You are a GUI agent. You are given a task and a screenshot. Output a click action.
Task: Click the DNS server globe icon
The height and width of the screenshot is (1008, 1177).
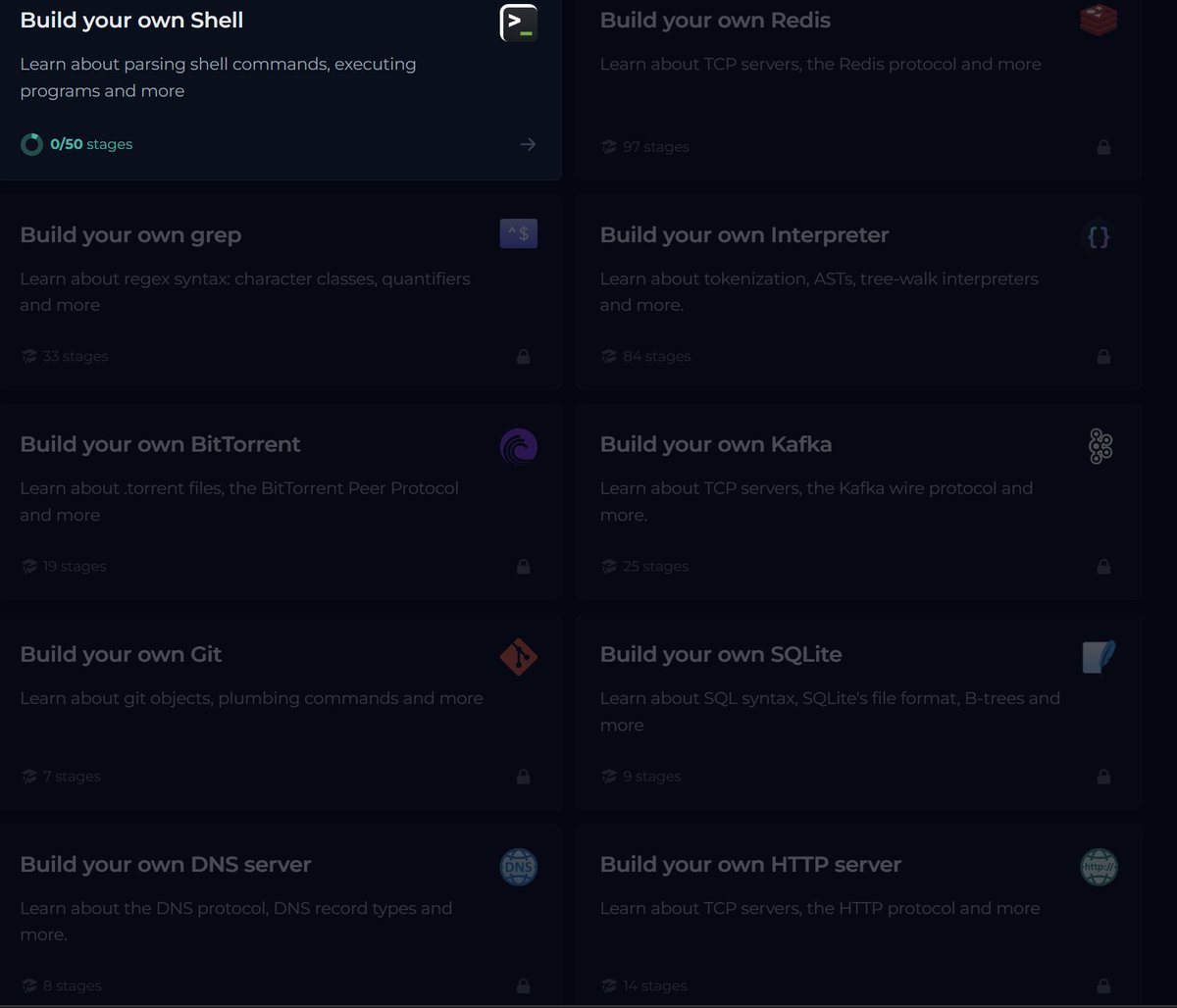pyautogui.click(x=518, y=867)
